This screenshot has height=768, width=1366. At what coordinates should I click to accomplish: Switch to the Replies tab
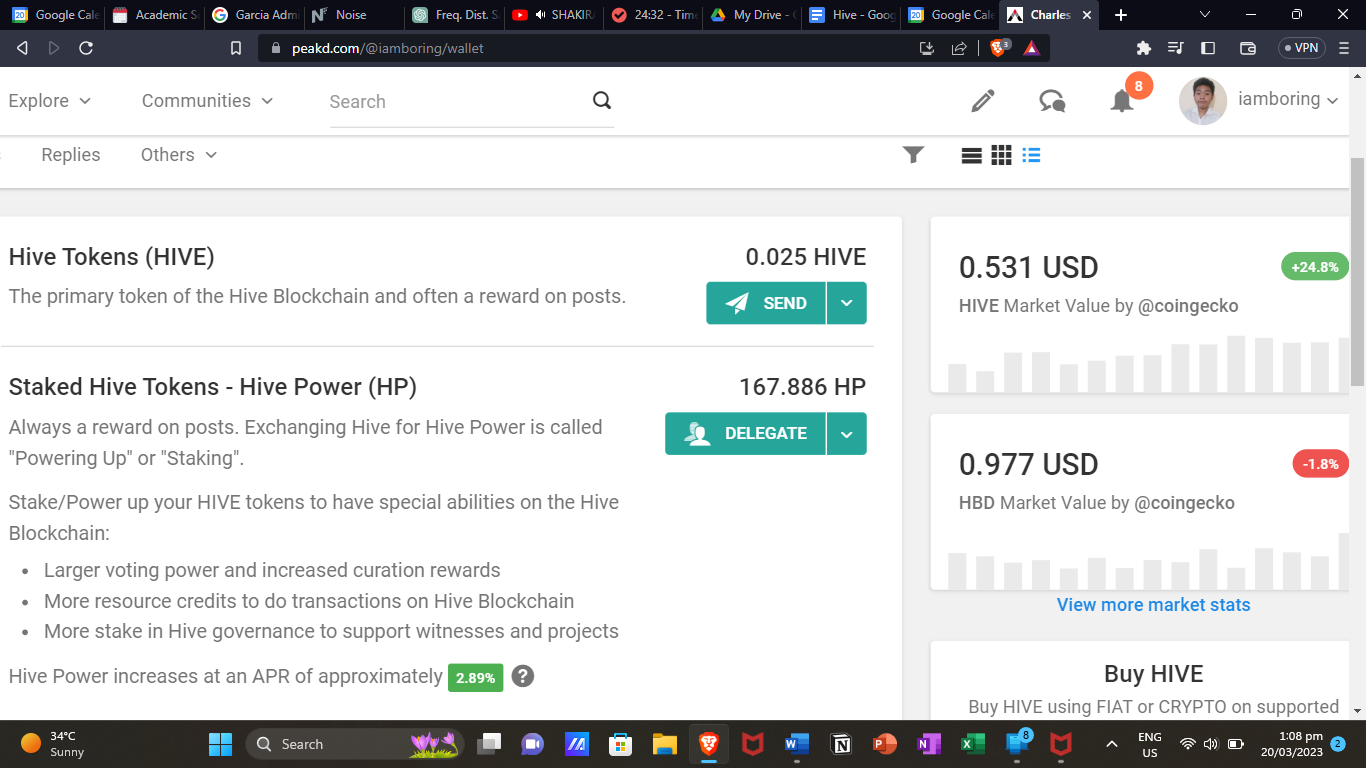71,155
